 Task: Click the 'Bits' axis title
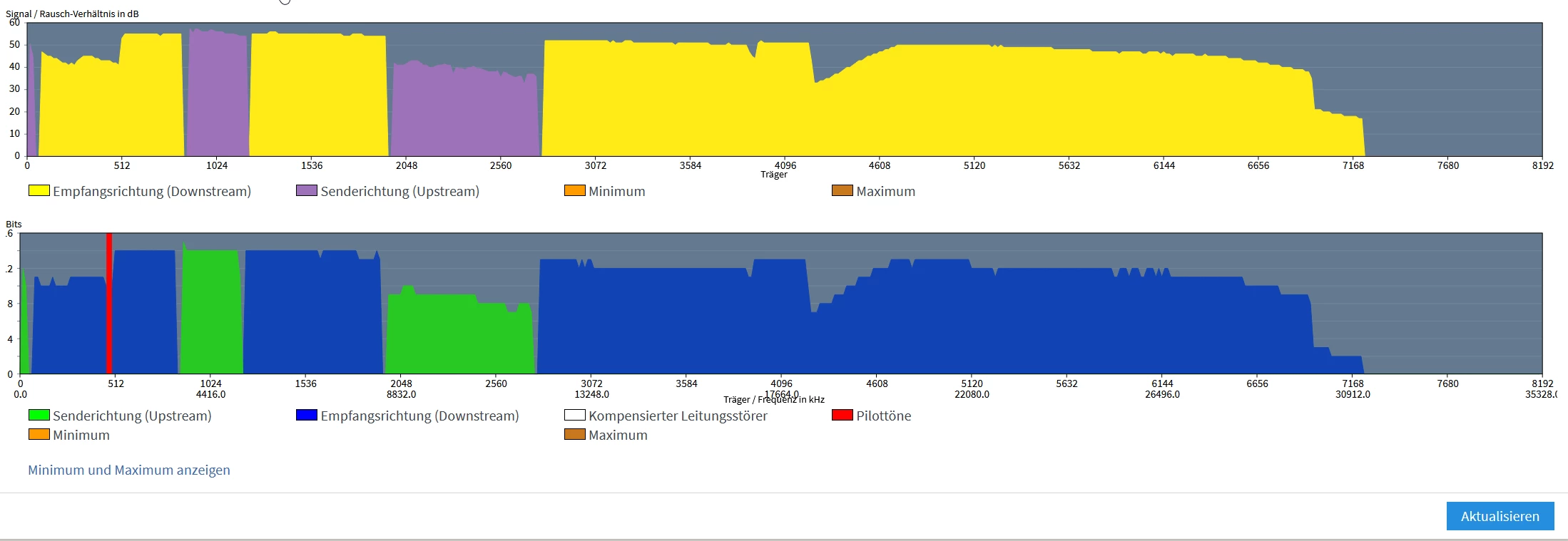(14, 224)
